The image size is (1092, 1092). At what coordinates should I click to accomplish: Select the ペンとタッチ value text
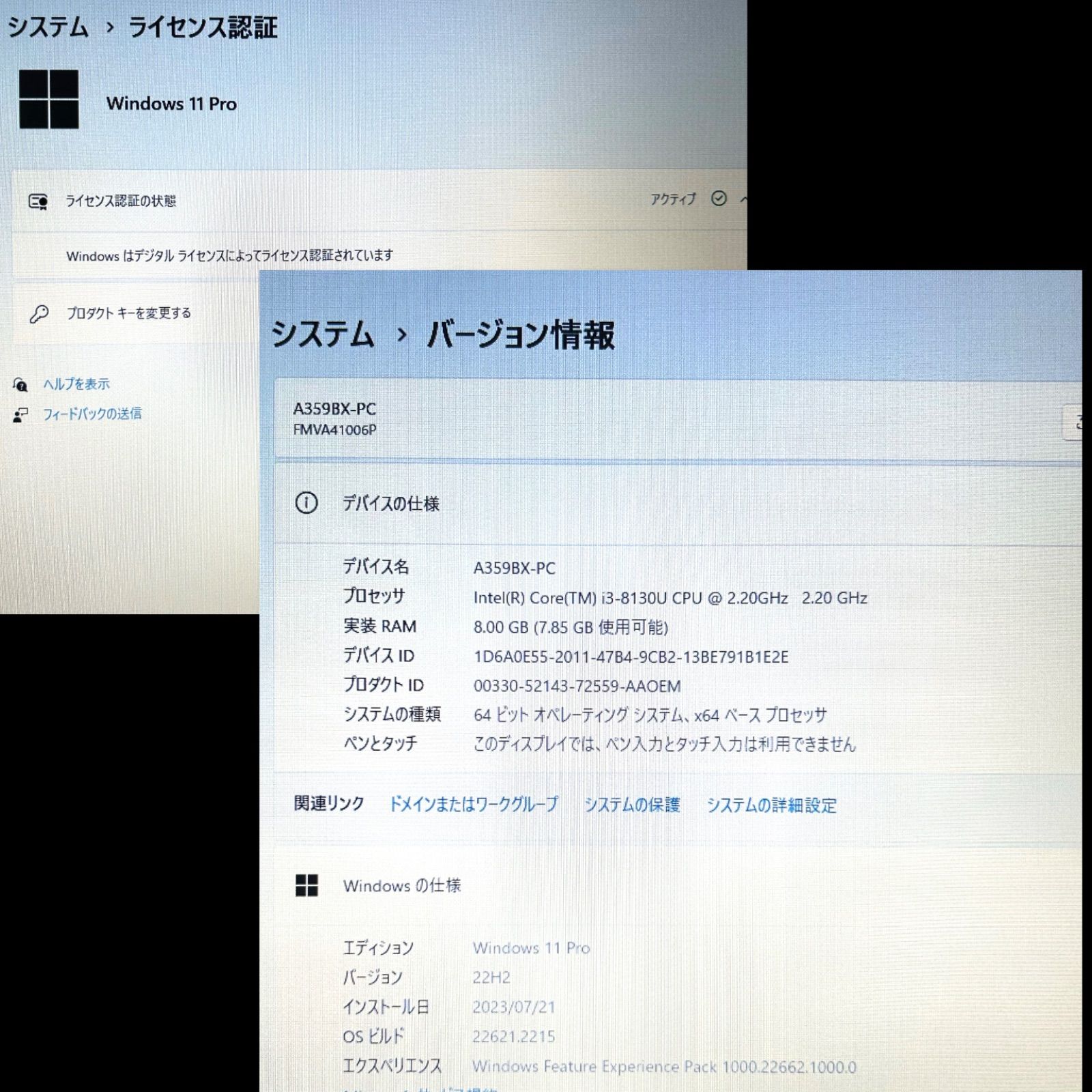(x=664, y=744)
